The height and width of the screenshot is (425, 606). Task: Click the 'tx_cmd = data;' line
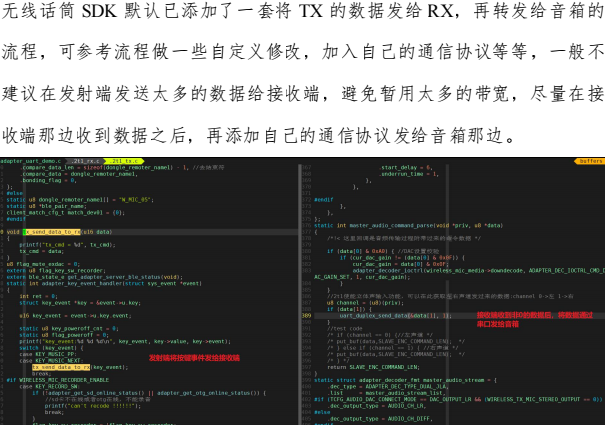coord(42,251)
